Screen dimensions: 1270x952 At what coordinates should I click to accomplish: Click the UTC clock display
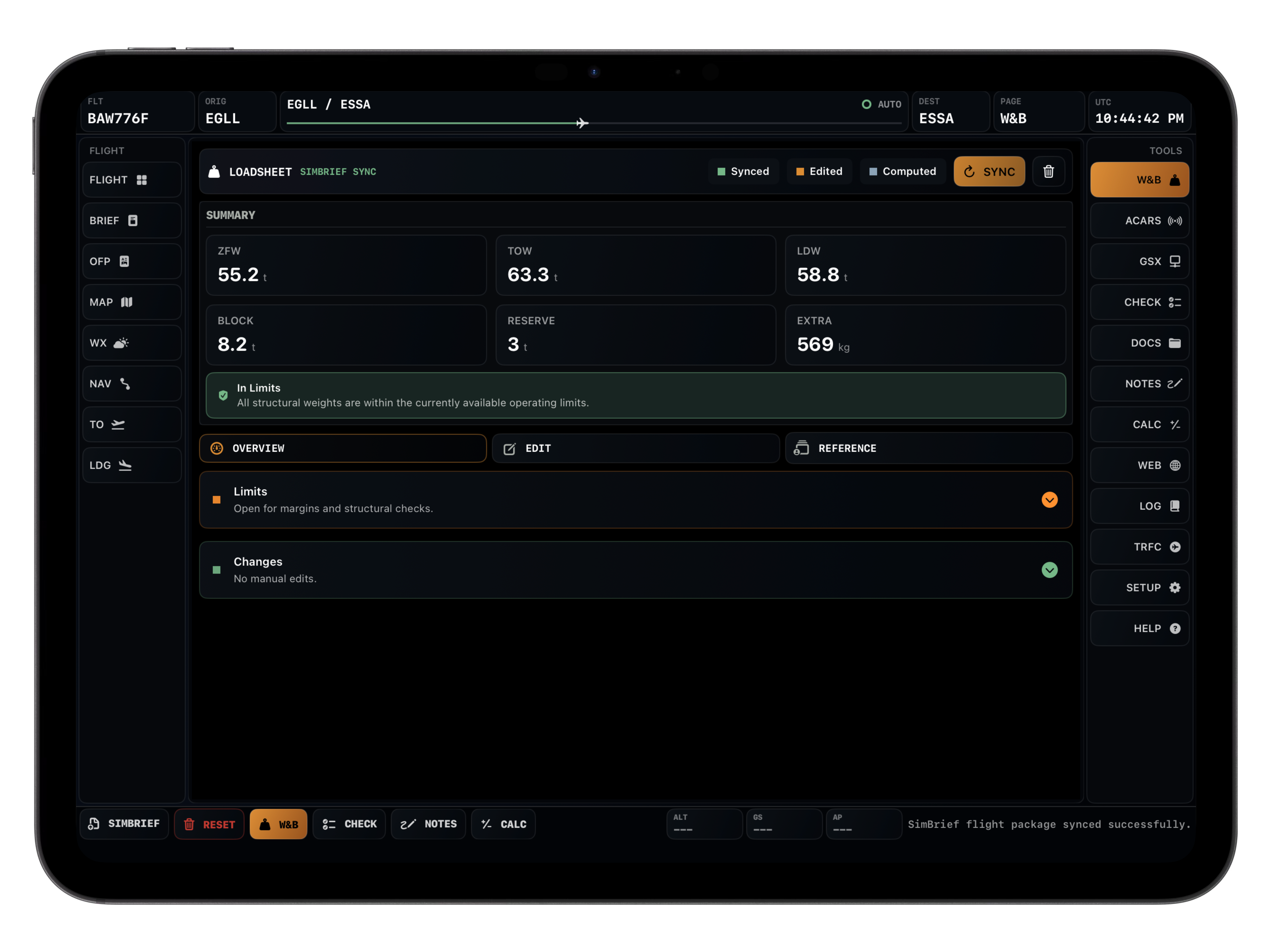pos(1139,111)
